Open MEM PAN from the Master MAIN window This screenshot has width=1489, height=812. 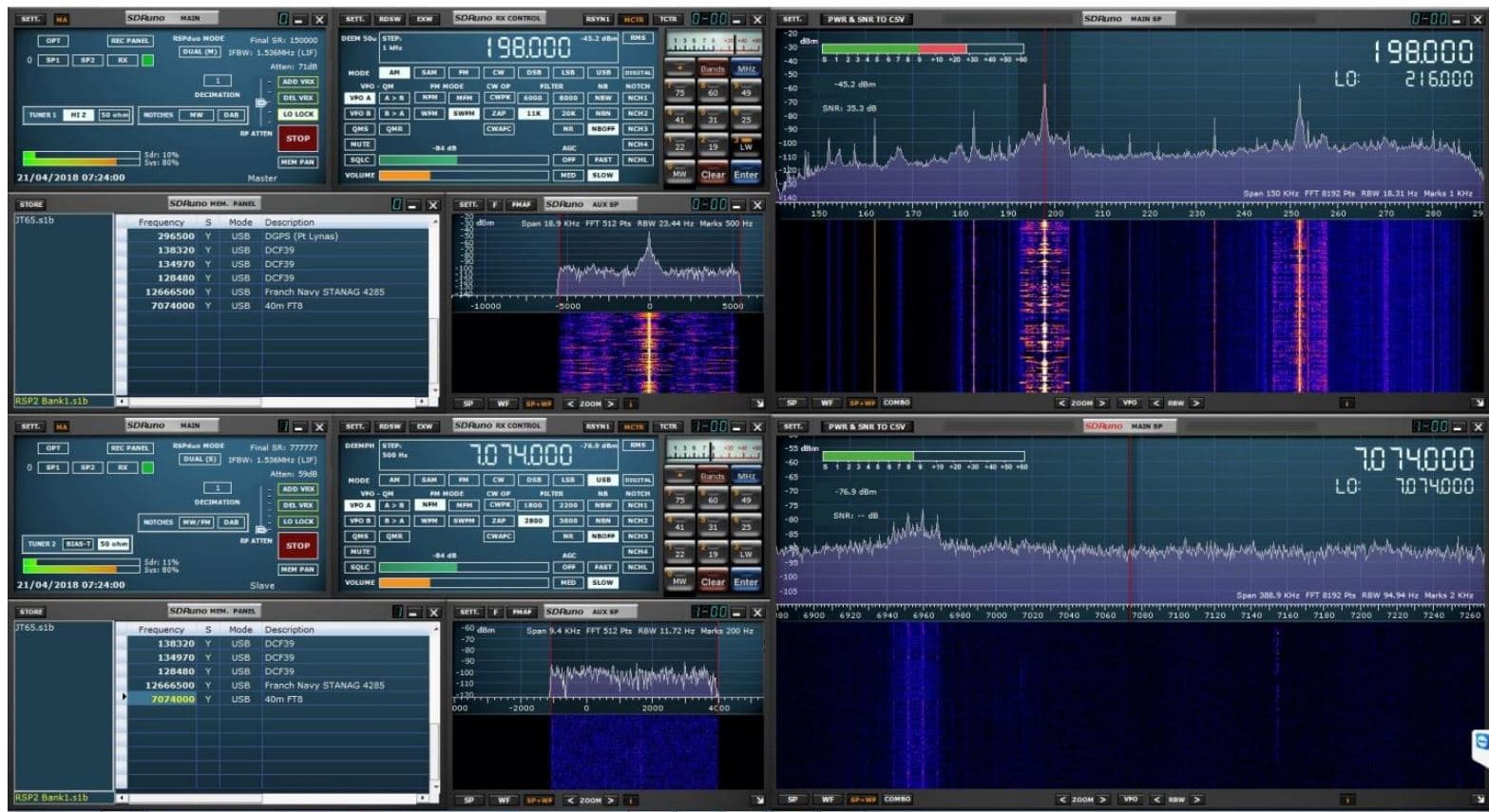click(x=298, y=161)
